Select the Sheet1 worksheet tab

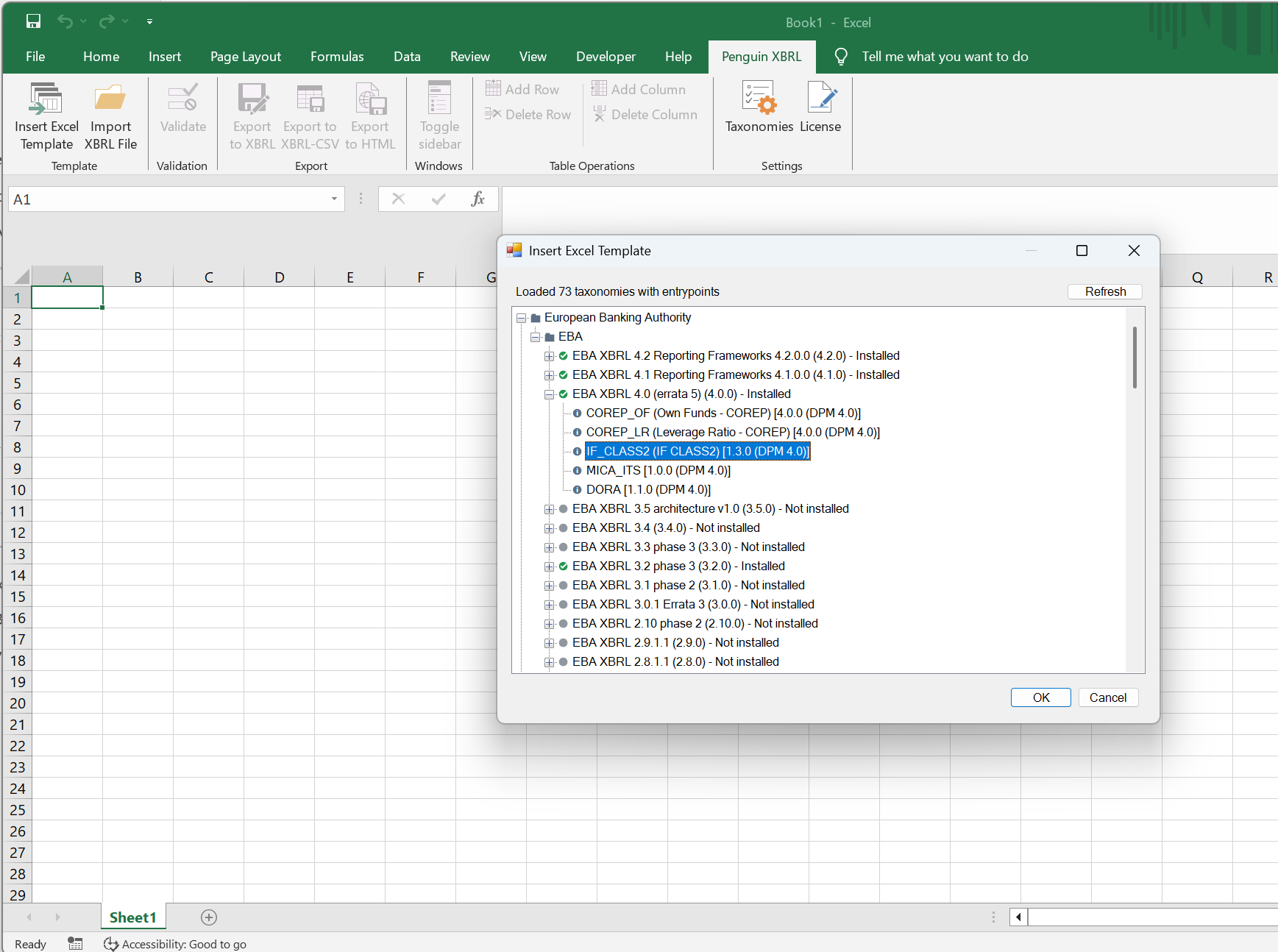[x=133, y=917]
